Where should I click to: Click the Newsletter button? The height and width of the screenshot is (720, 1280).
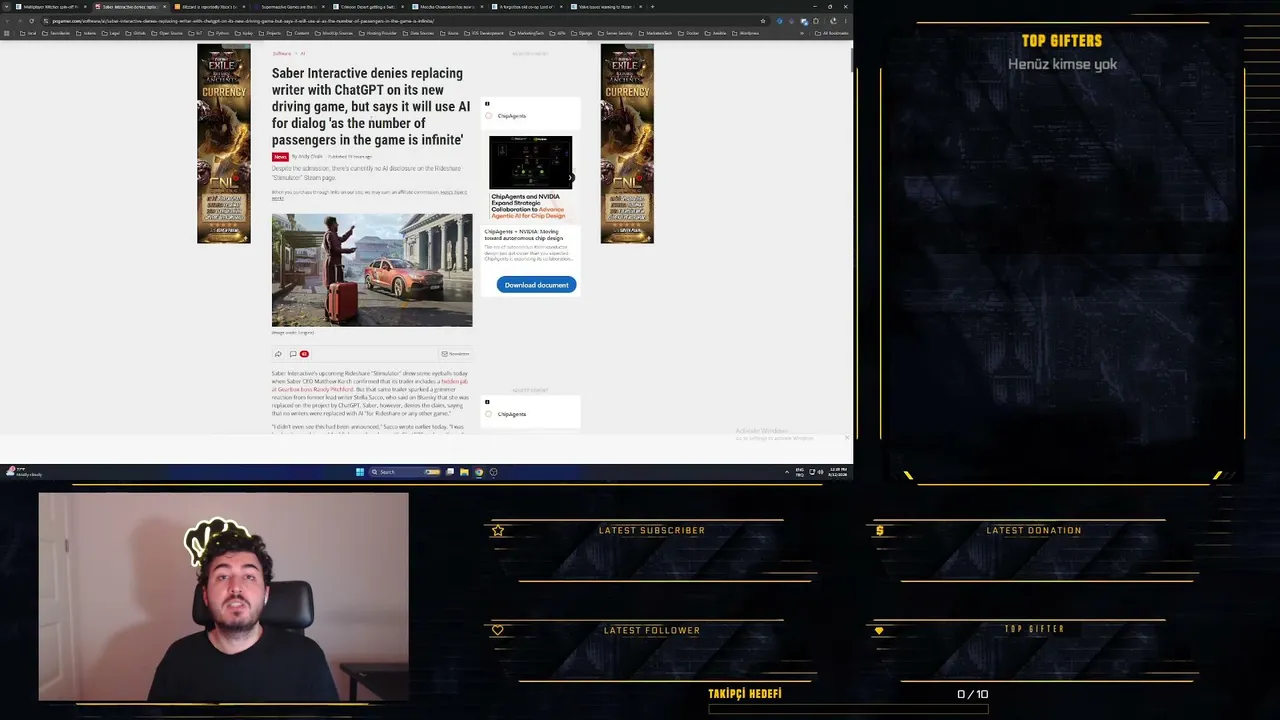click(x=455, y=354)
